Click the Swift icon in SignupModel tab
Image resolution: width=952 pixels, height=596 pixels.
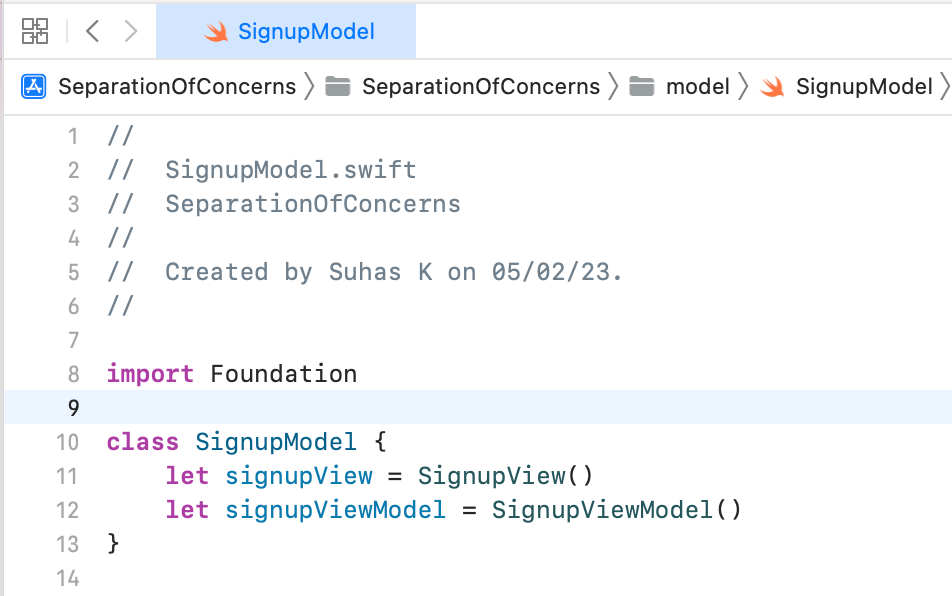(216, 32)
